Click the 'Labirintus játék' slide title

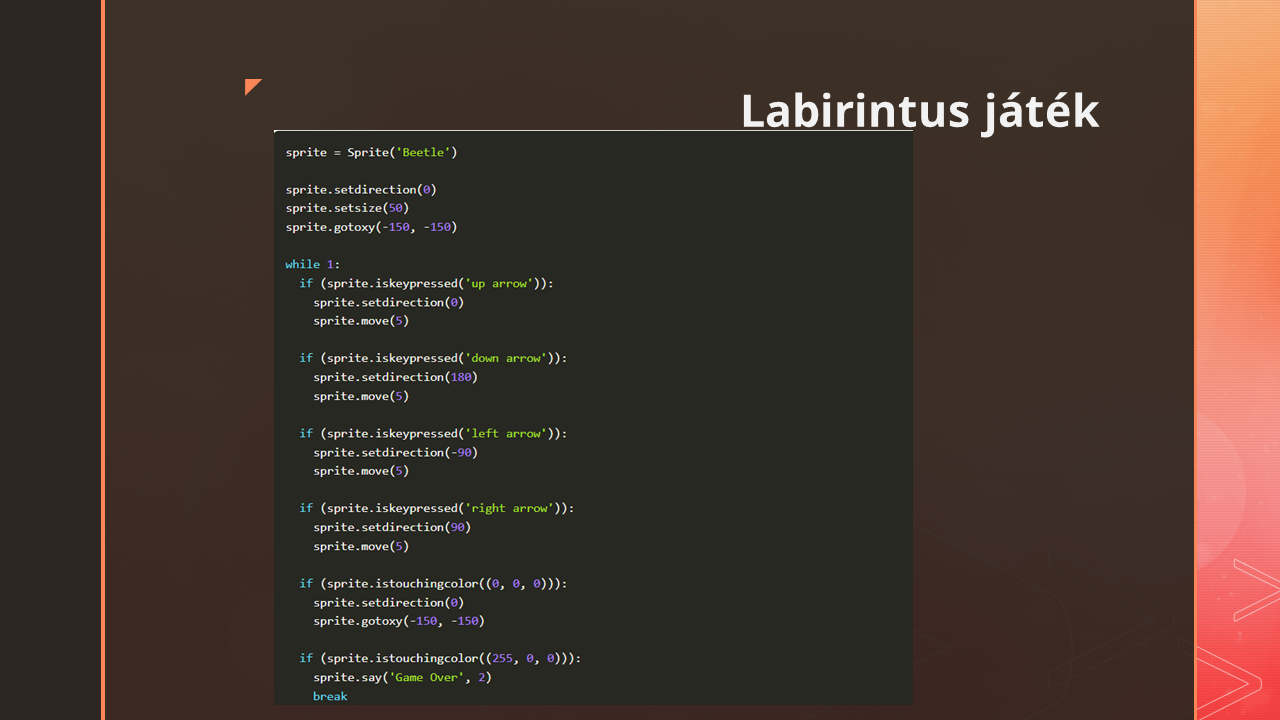pyautogui.click(x=920, y=111)
